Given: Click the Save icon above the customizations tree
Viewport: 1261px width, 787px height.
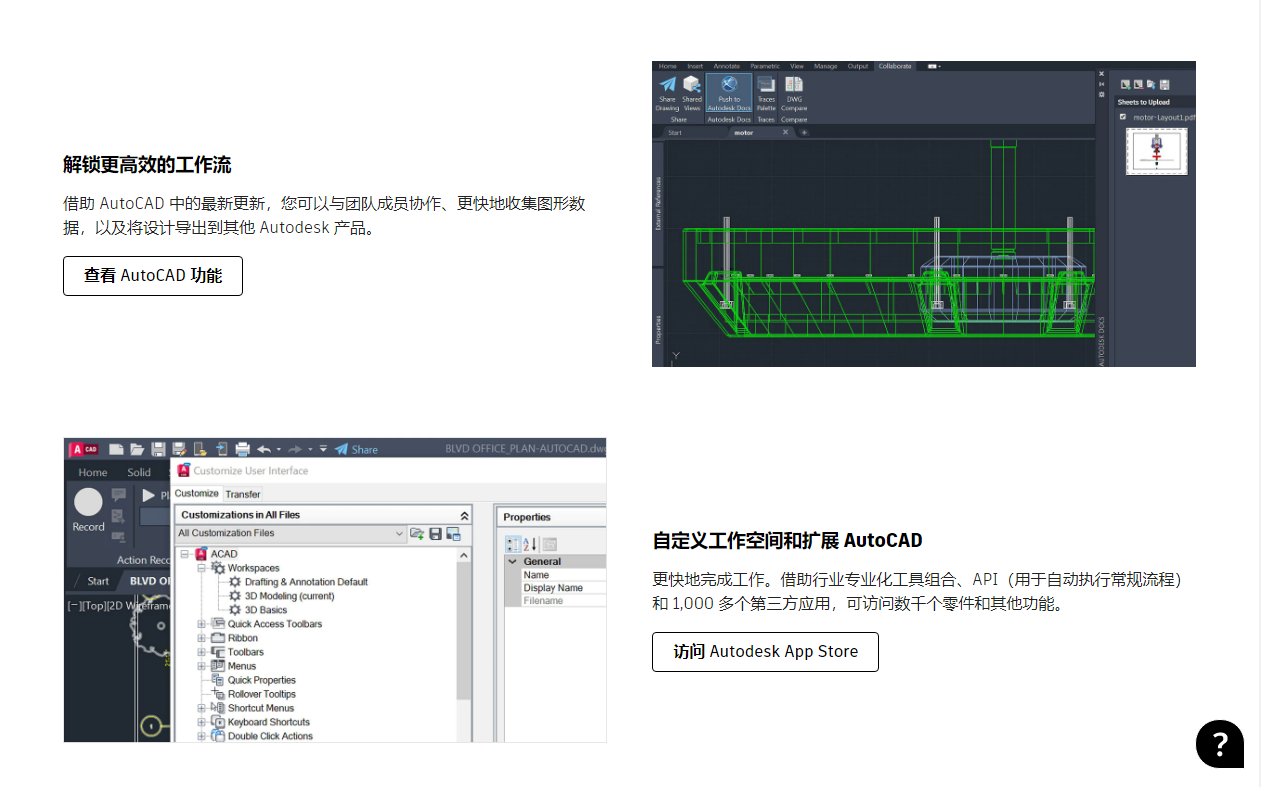Looking at the screenshot, I should tap(434, 533).
